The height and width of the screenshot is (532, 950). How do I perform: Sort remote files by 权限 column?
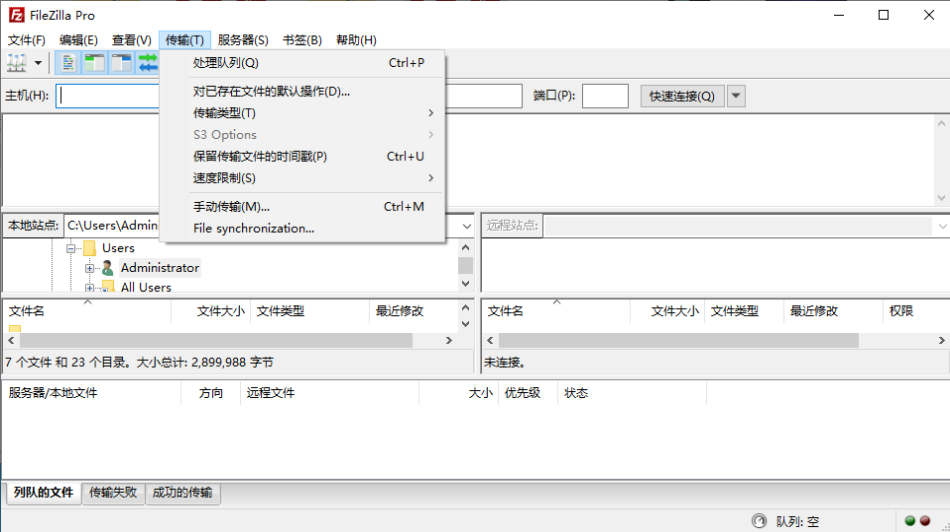[x=915, y=311]
